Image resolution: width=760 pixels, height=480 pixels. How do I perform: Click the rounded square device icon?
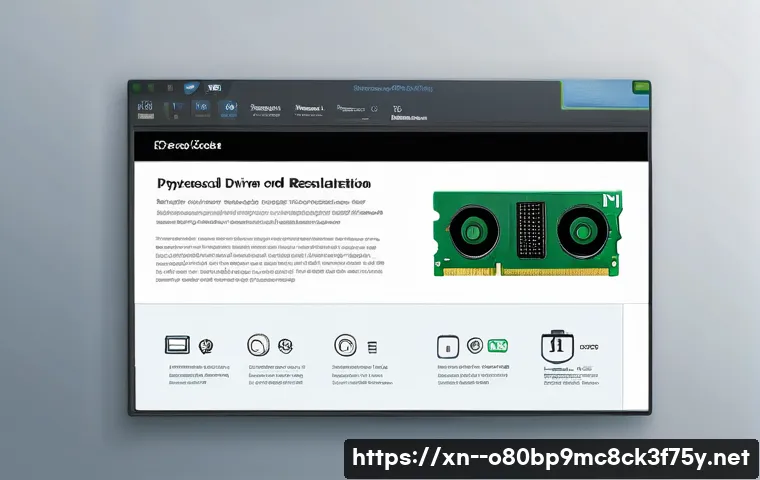[449, 346]
